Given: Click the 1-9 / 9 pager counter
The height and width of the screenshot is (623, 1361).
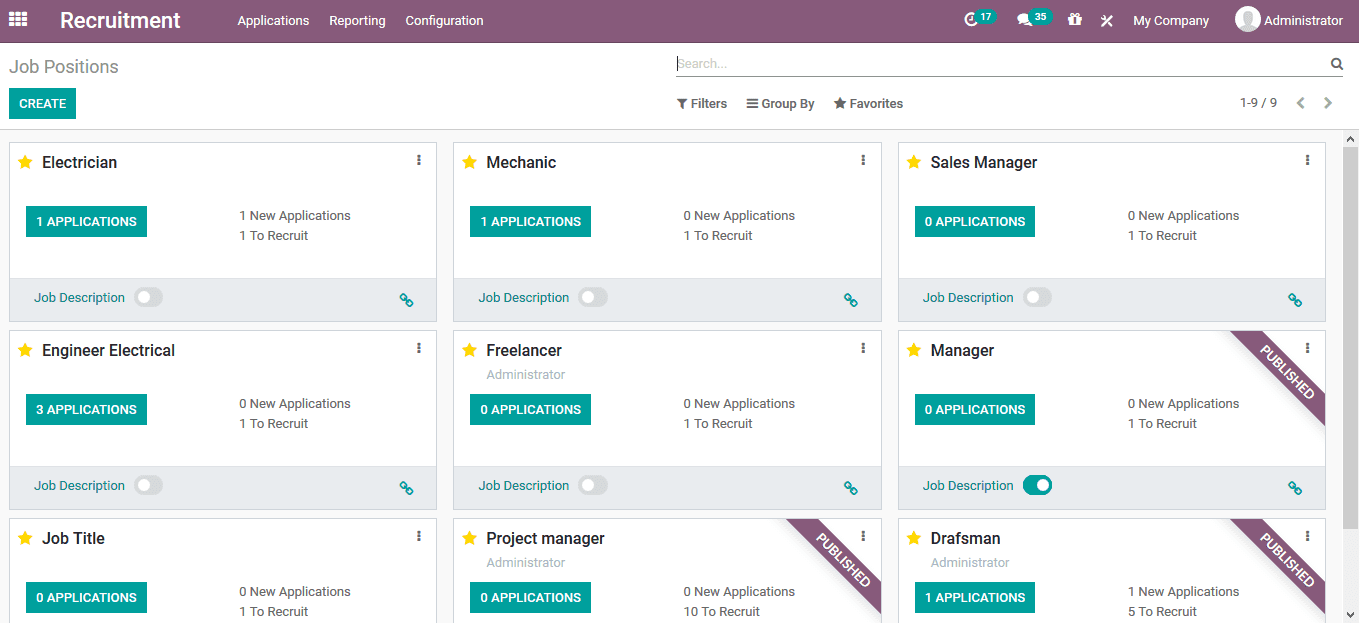Looking at the screenshot, I should [x=1258, y=103].
